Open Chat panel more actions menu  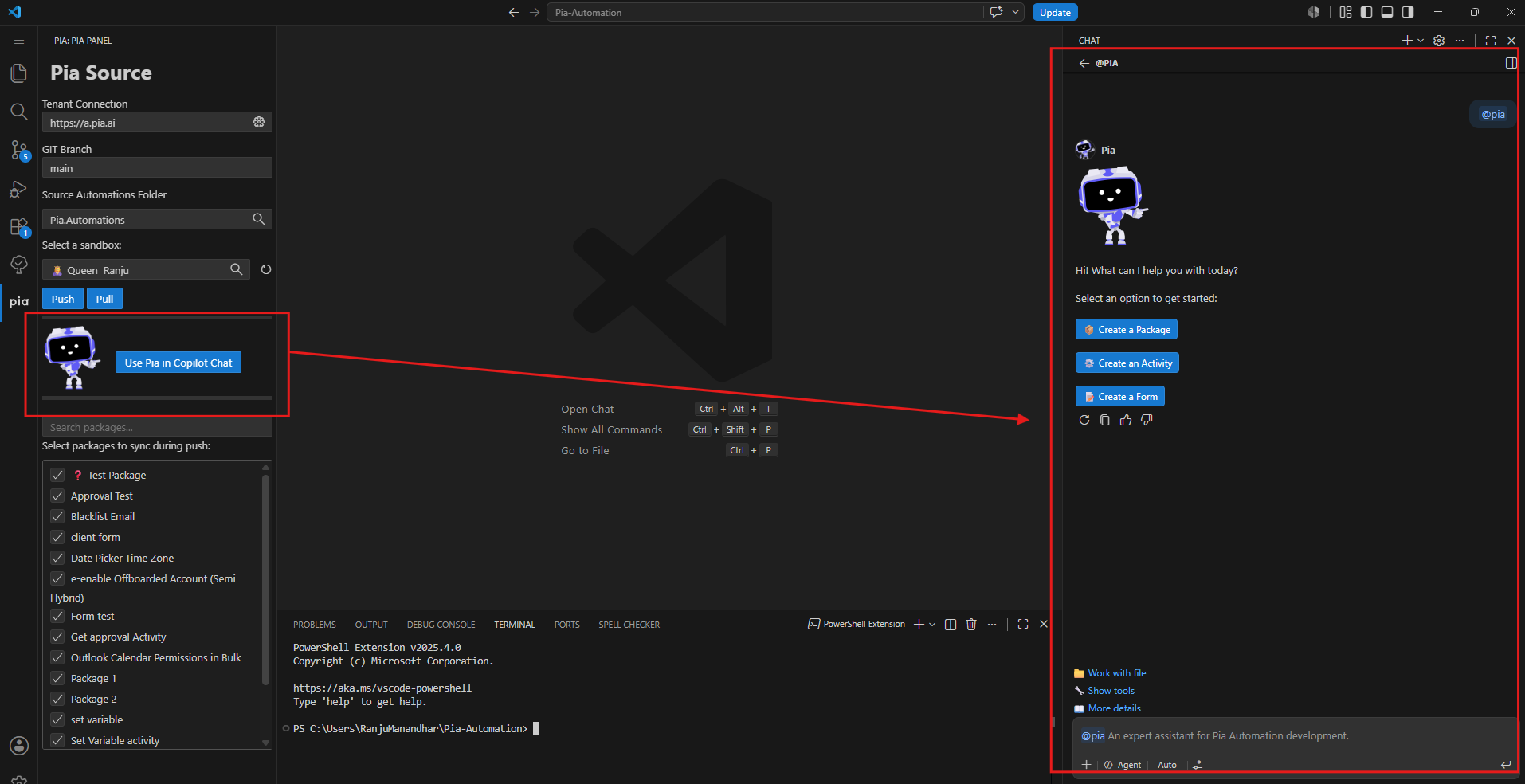pos(1460,41)
